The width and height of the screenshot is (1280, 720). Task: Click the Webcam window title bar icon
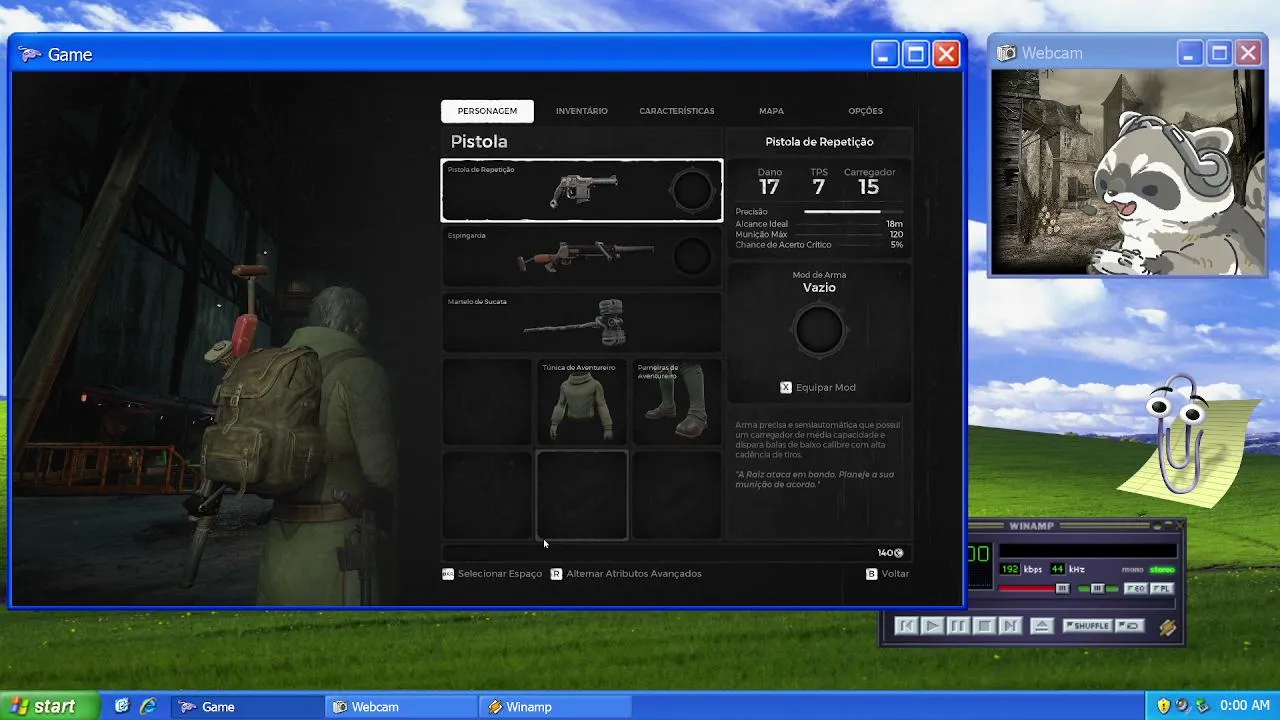pos(1006,53)
